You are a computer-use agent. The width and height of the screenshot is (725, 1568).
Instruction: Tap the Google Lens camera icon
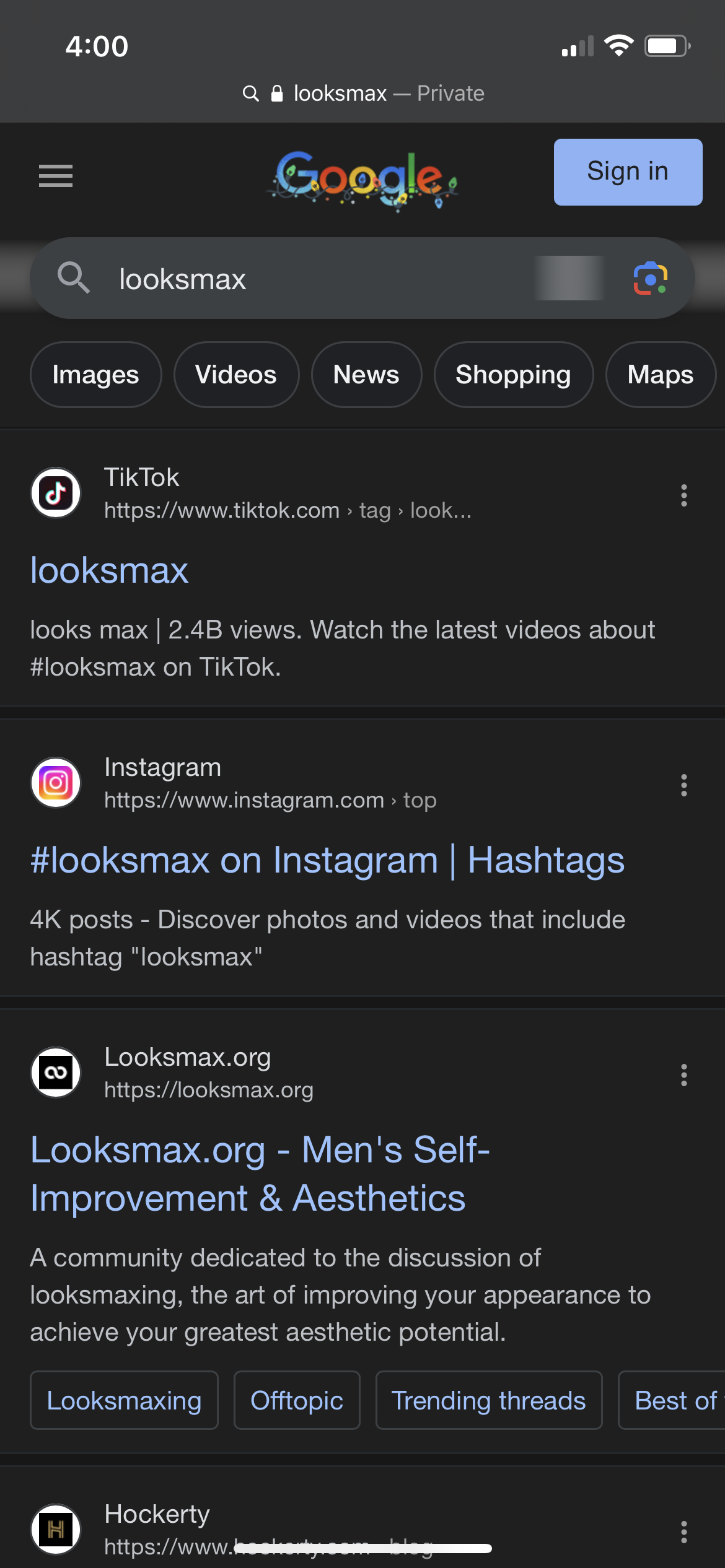(x=650, y=279)
